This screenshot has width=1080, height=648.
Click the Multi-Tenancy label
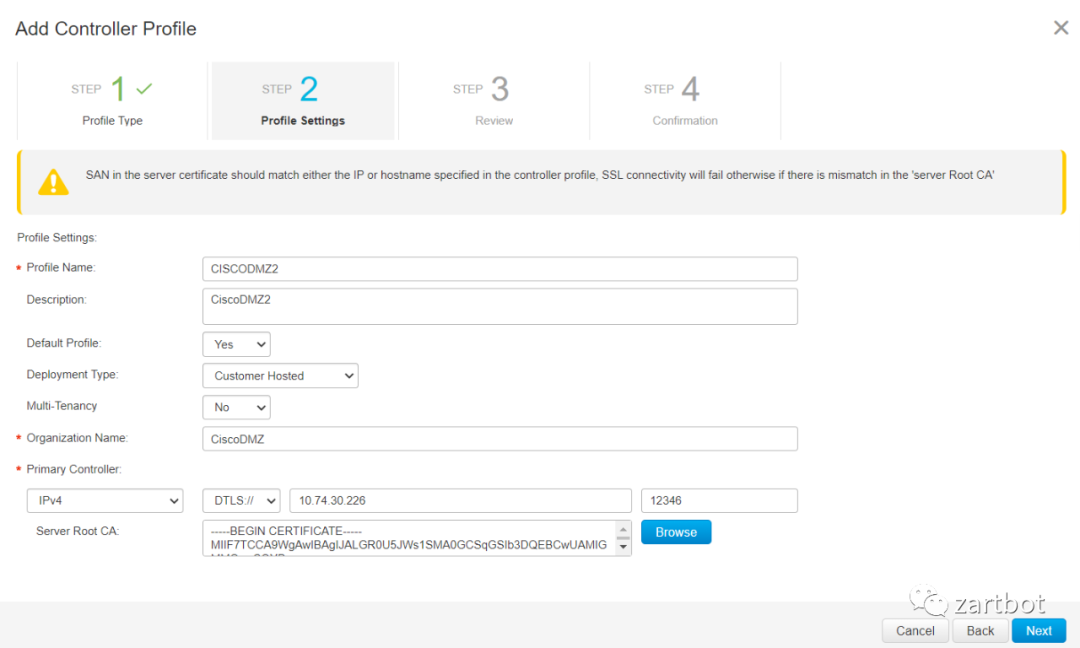[61, 406]
